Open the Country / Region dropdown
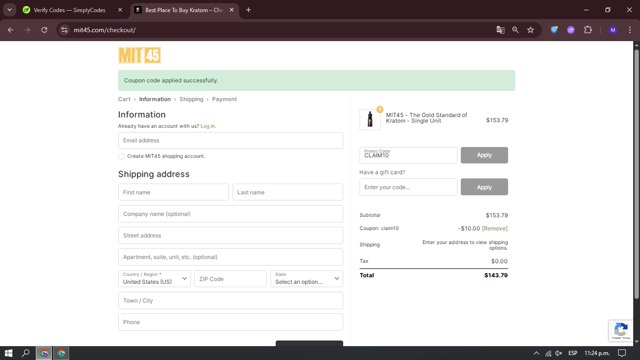Screen dimensions: 640x360 [x=154, y=279]
